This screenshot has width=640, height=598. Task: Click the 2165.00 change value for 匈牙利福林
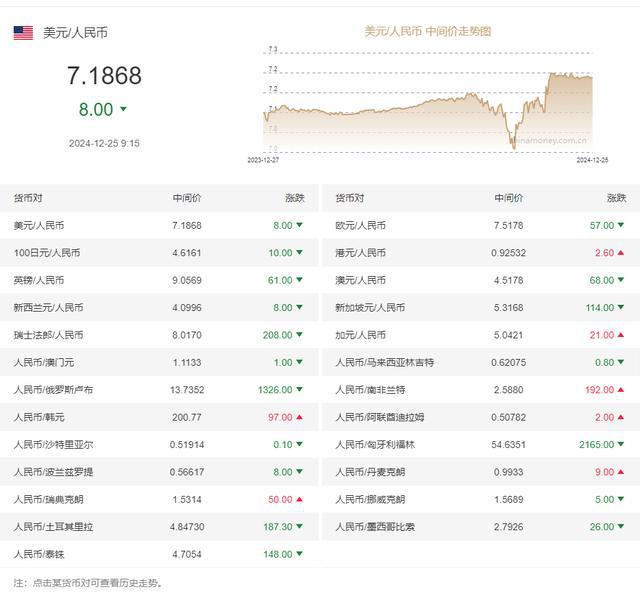596,445
